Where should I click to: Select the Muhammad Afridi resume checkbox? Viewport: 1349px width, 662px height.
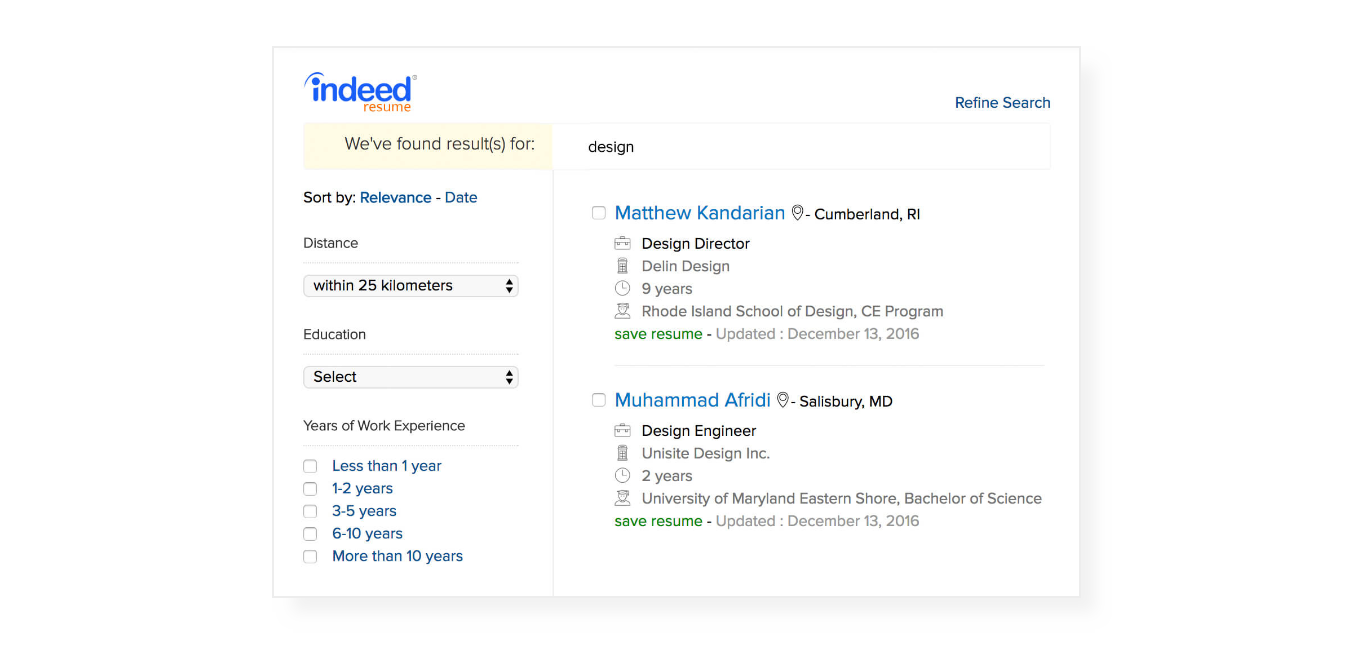point(599,400)
